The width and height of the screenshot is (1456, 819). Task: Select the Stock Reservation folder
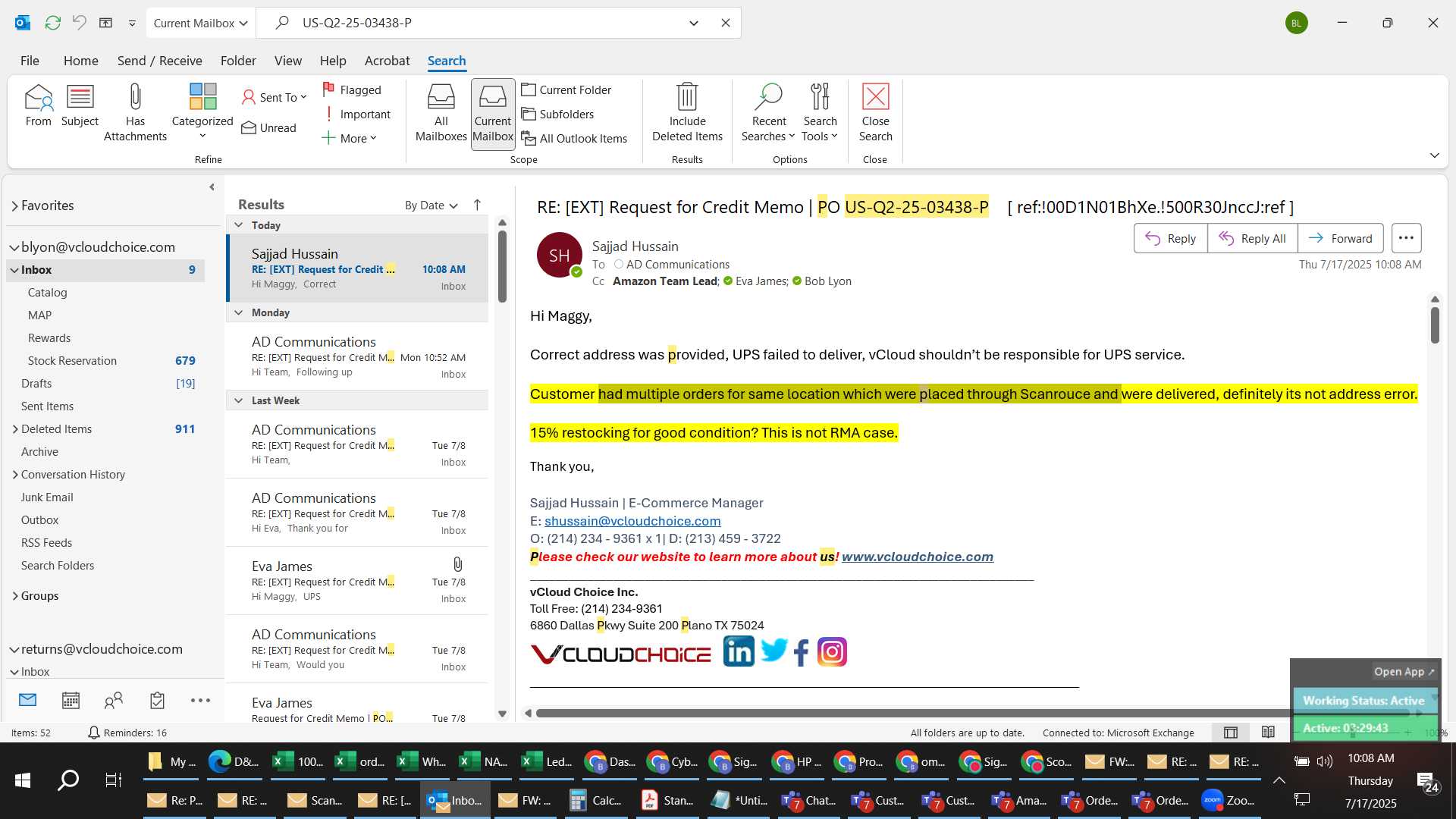105,360
